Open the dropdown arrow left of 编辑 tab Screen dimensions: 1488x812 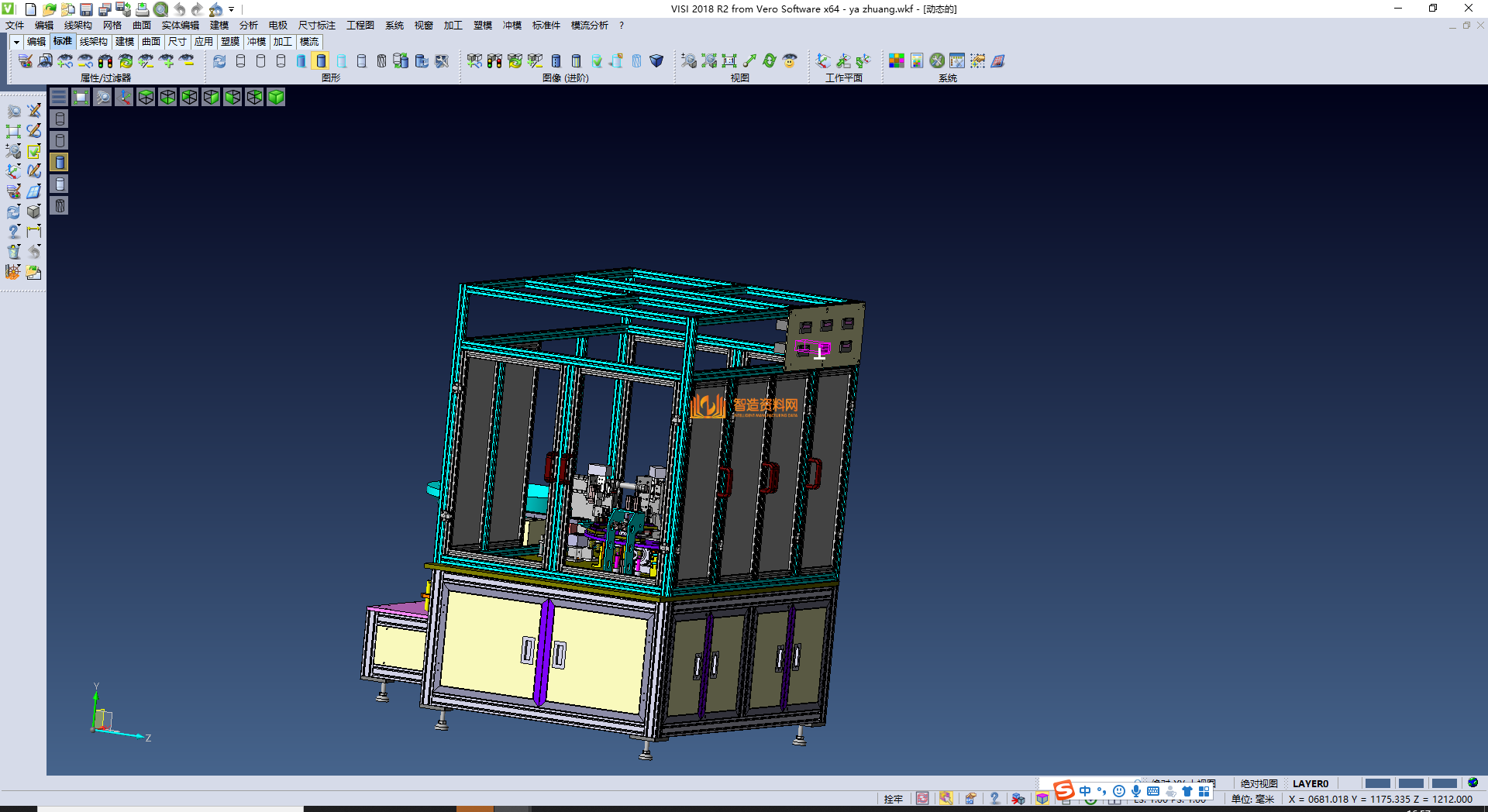click(x=16, y=42)
